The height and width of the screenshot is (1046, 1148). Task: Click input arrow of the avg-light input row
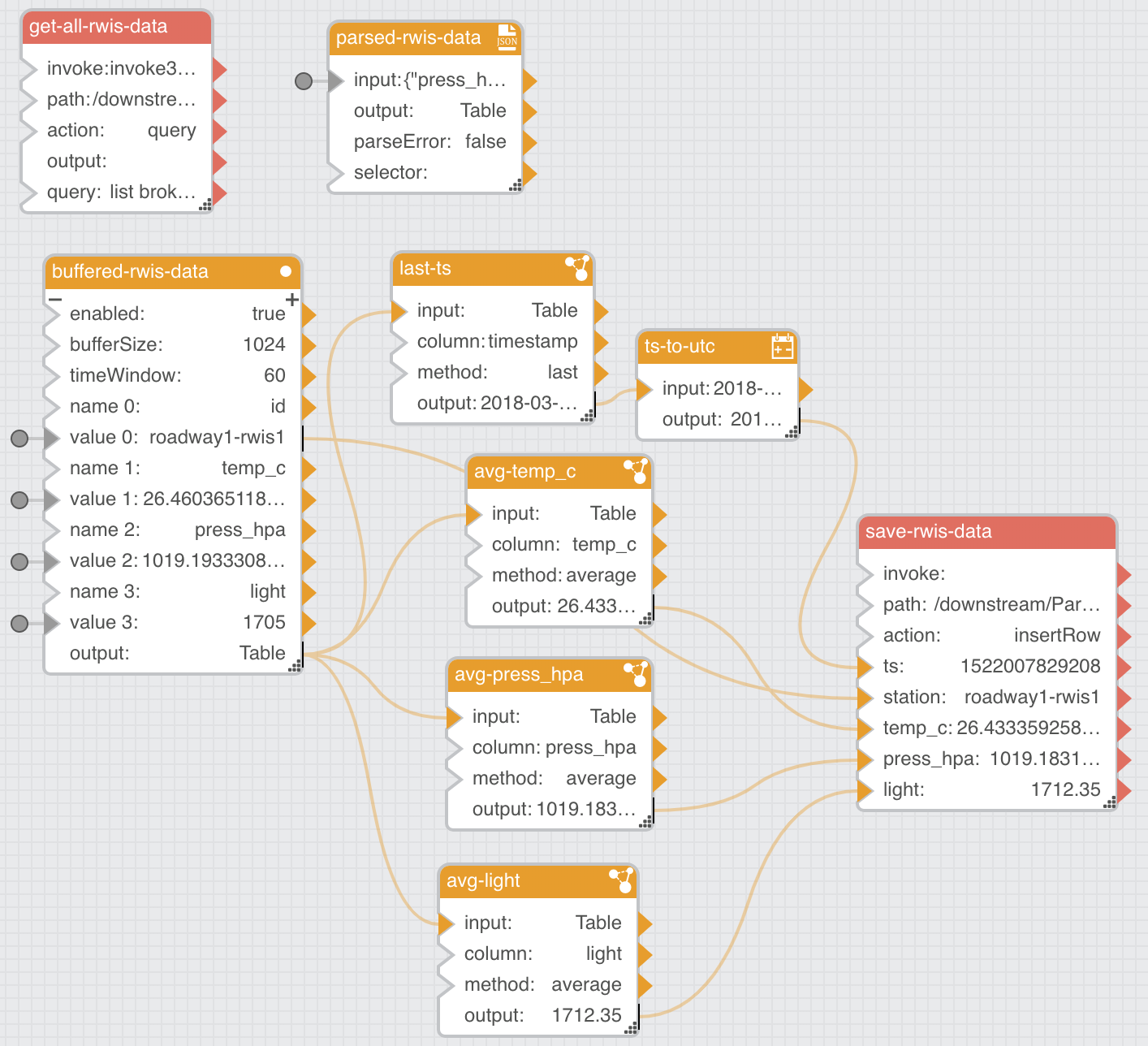coord(447,924)
